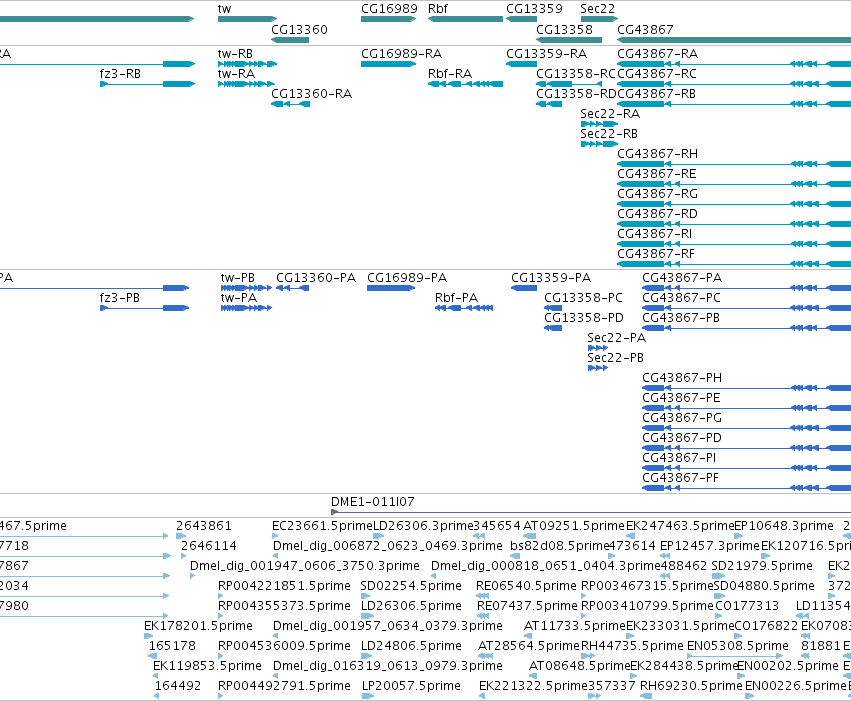Select the EK247463.5prime EST label
851x701 pixels.
pos(680,526)
